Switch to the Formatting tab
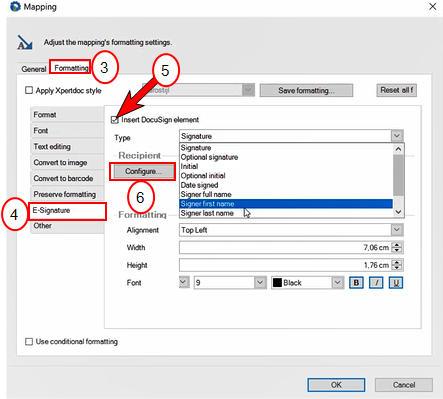443x399 pixels. tap(71, 68)
